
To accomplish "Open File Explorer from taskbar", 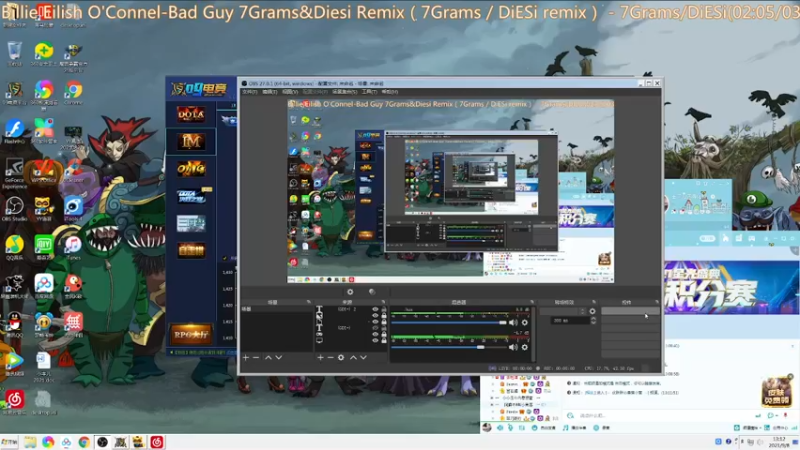I will click(x=30, y=442).
